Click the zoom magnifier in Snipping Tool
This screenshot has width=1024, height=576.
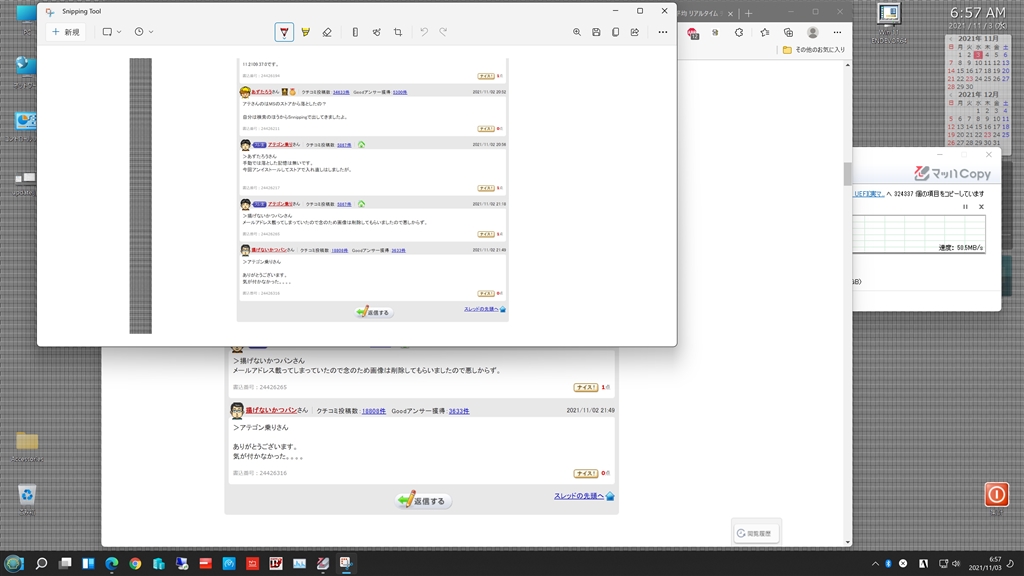point(577,32)
